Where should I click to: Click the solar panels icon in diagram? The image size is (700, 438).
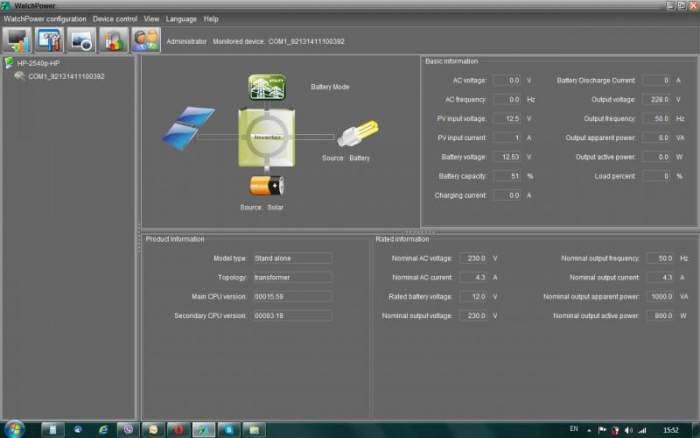[188, 128]
